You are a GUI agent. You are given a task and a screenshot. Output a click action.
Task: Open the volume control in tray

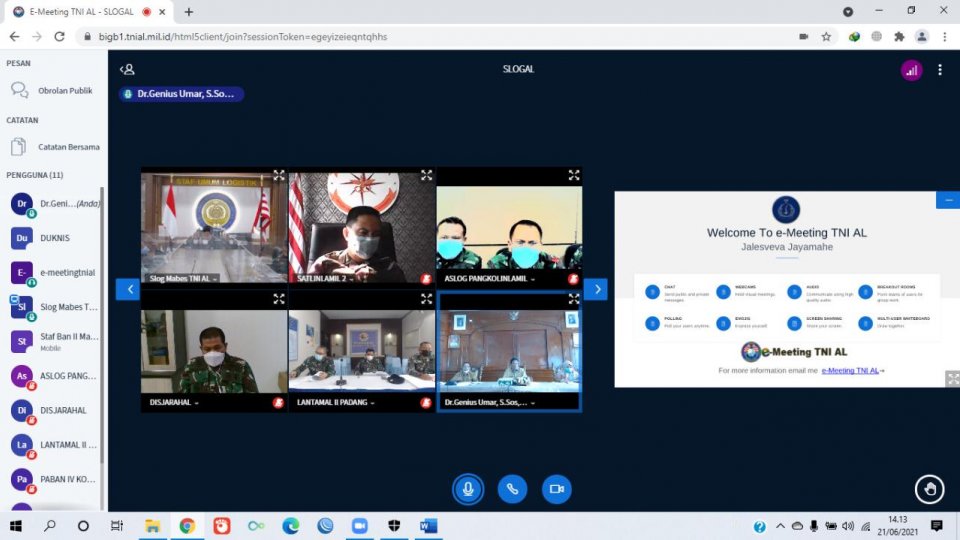(x=847, y=526)
